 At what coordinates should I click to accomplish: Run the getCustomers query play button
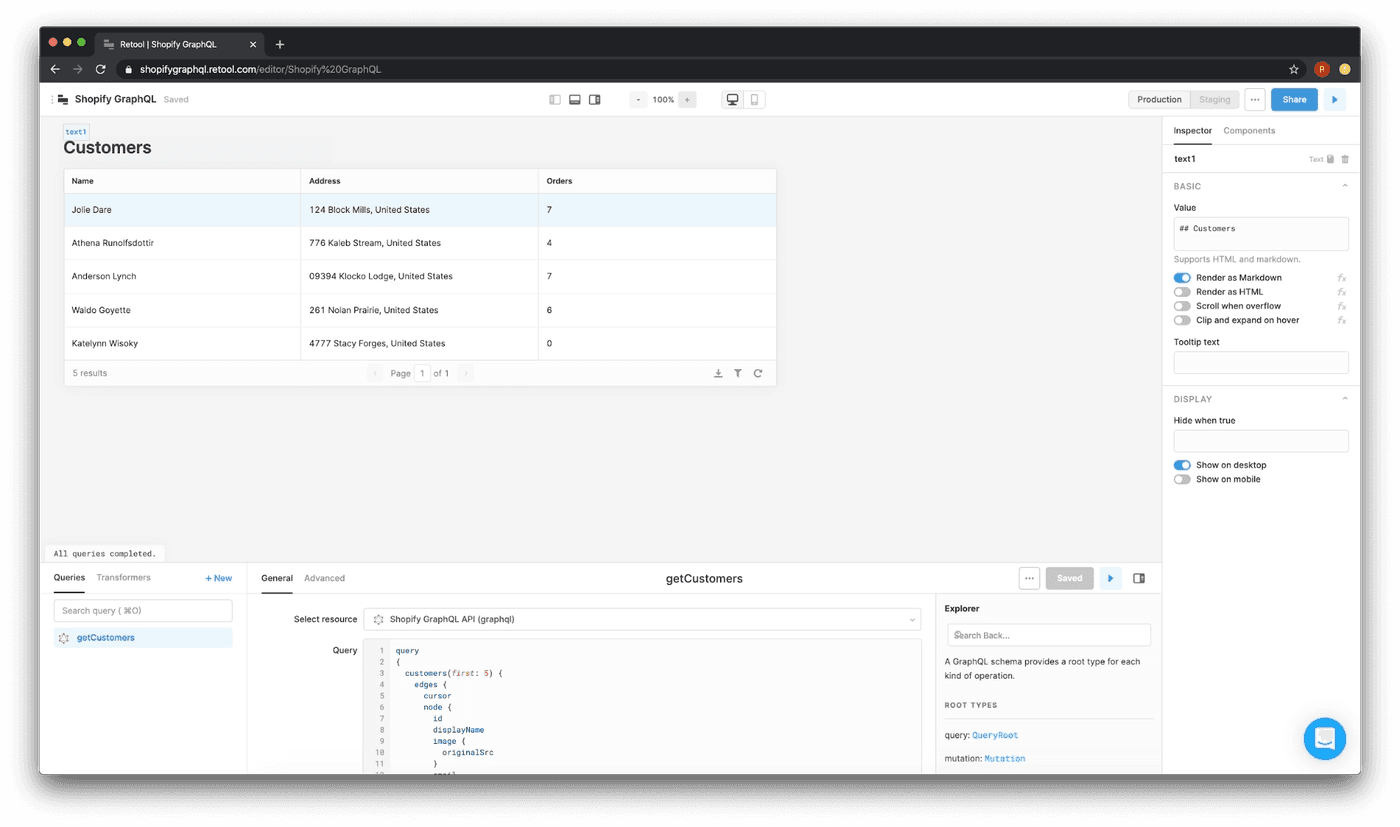pos(1110,578)
